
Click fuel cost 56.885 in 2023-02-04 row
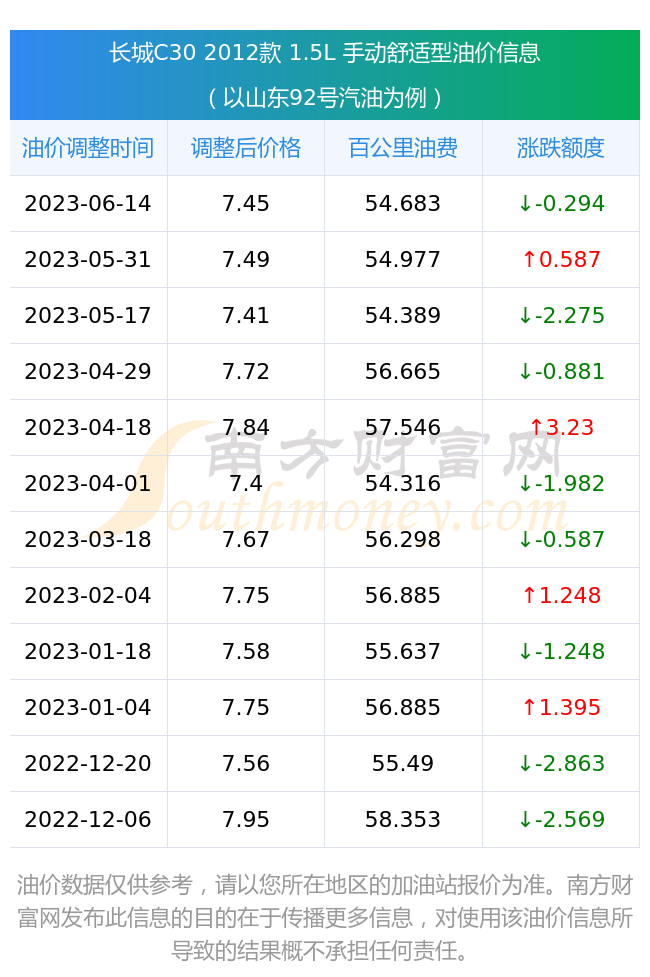403,596
